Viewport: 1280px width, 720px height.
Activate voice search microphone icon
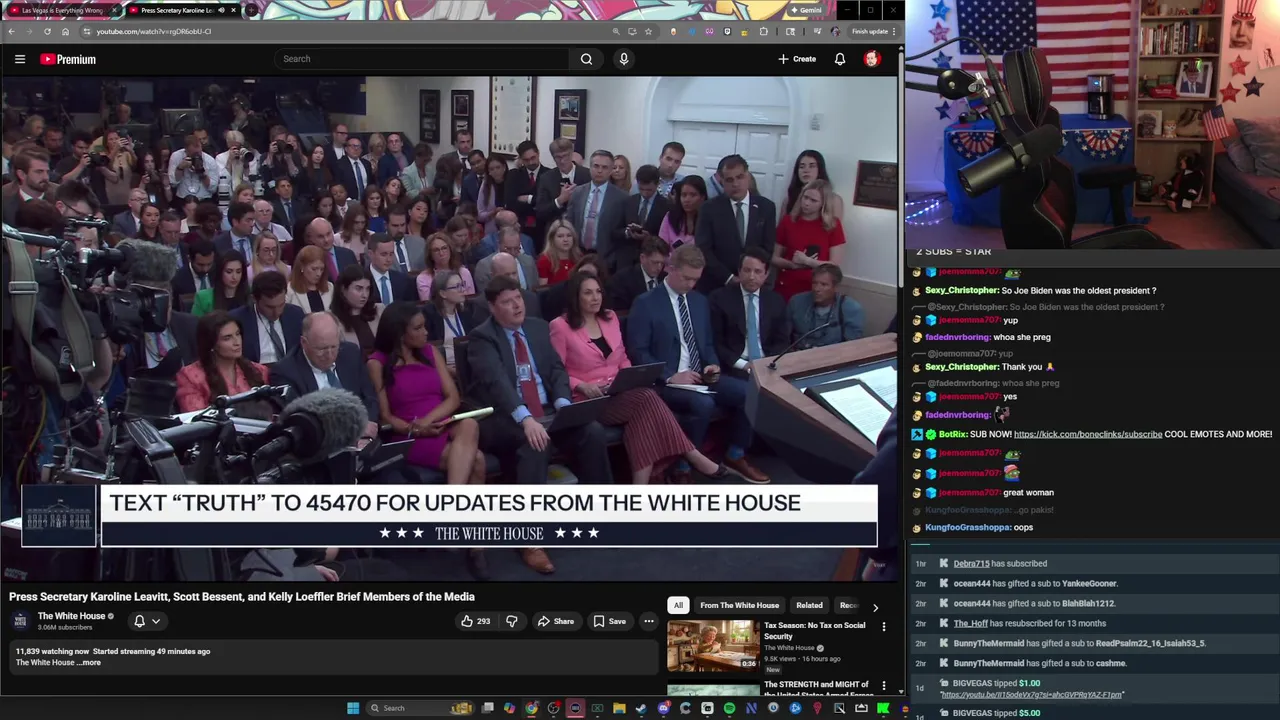click(x=623, y=59)
